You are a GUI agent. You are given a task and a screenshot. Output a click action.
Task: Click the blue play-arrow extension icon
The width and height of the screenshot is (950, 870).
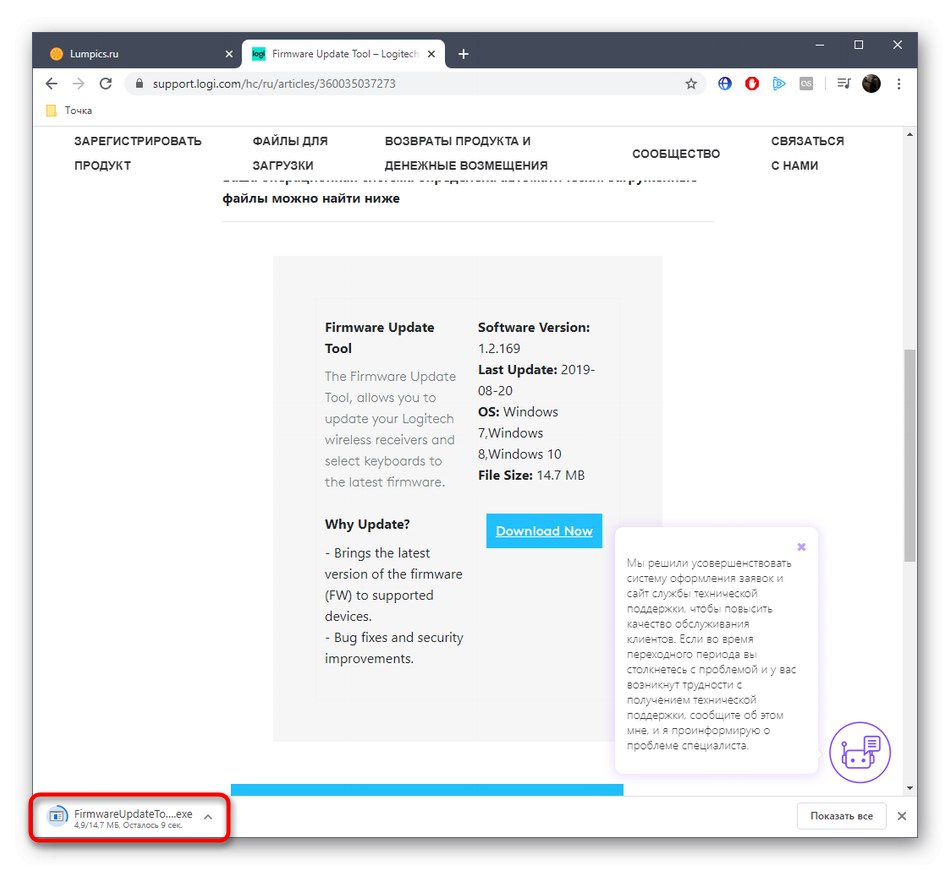tap(779, 84)
